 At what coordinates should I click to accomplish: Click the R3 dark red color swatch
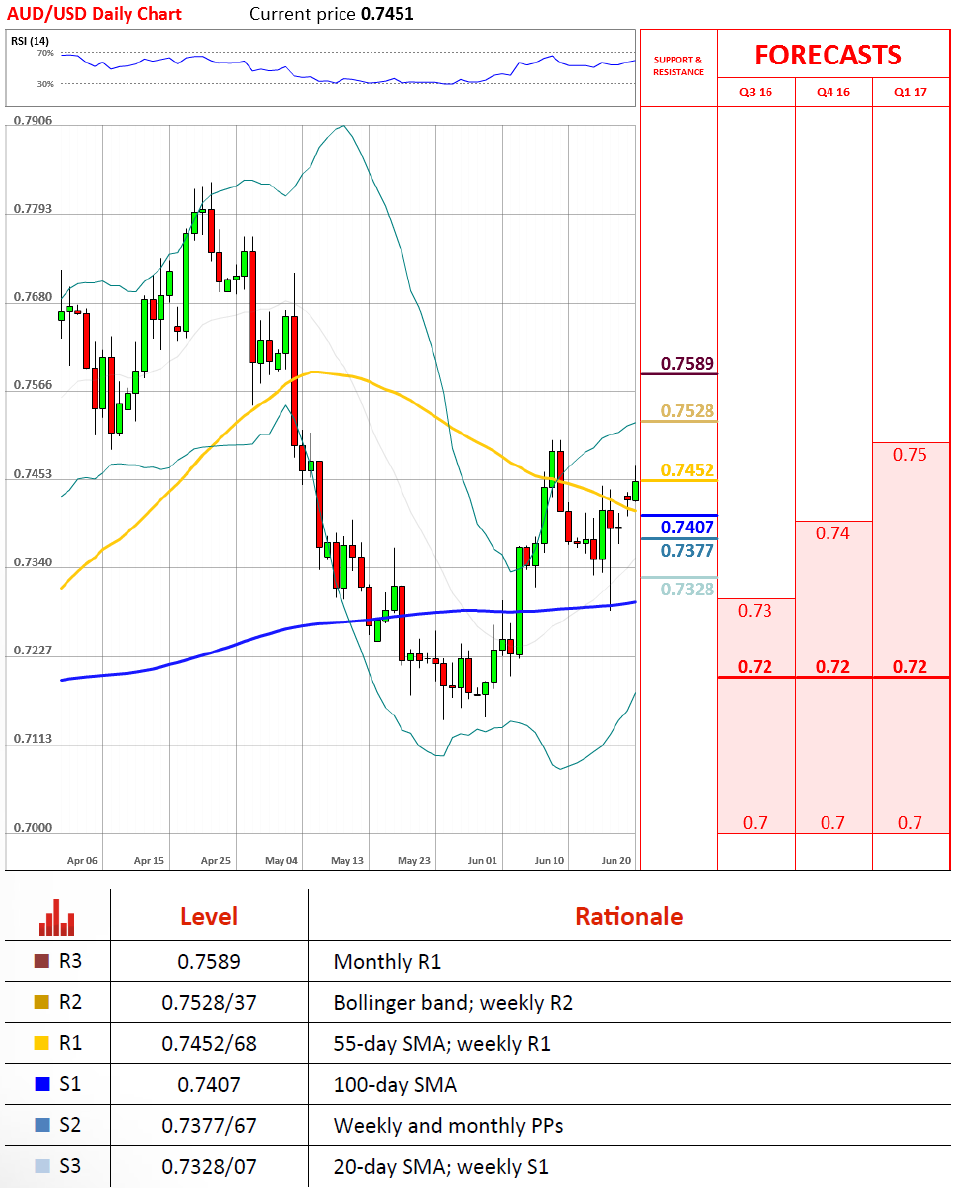[x=42, y=961]
